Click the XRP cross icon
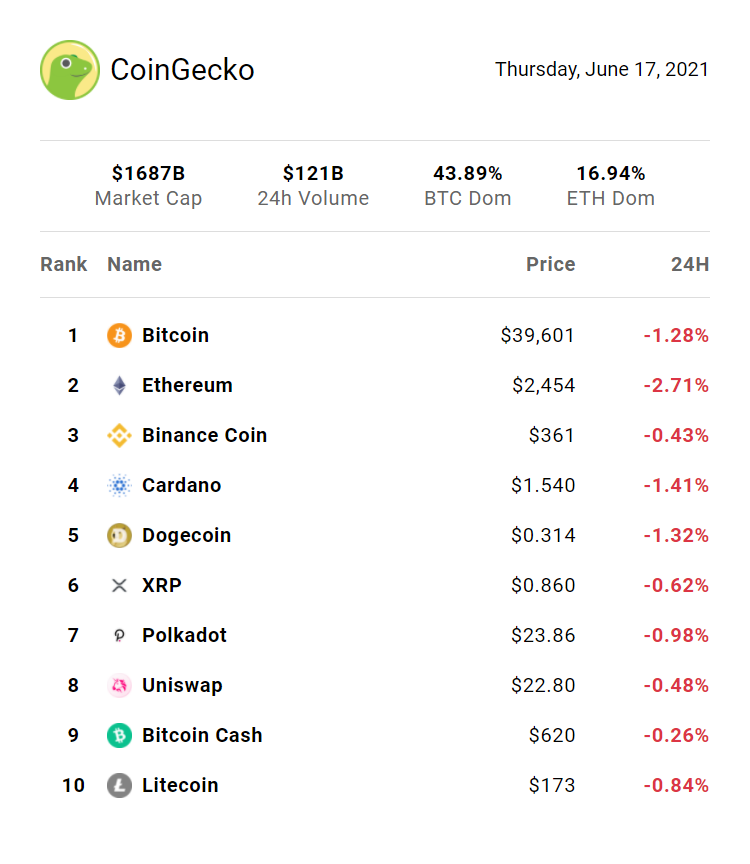 pyautogui.click(x=119, y=586)
